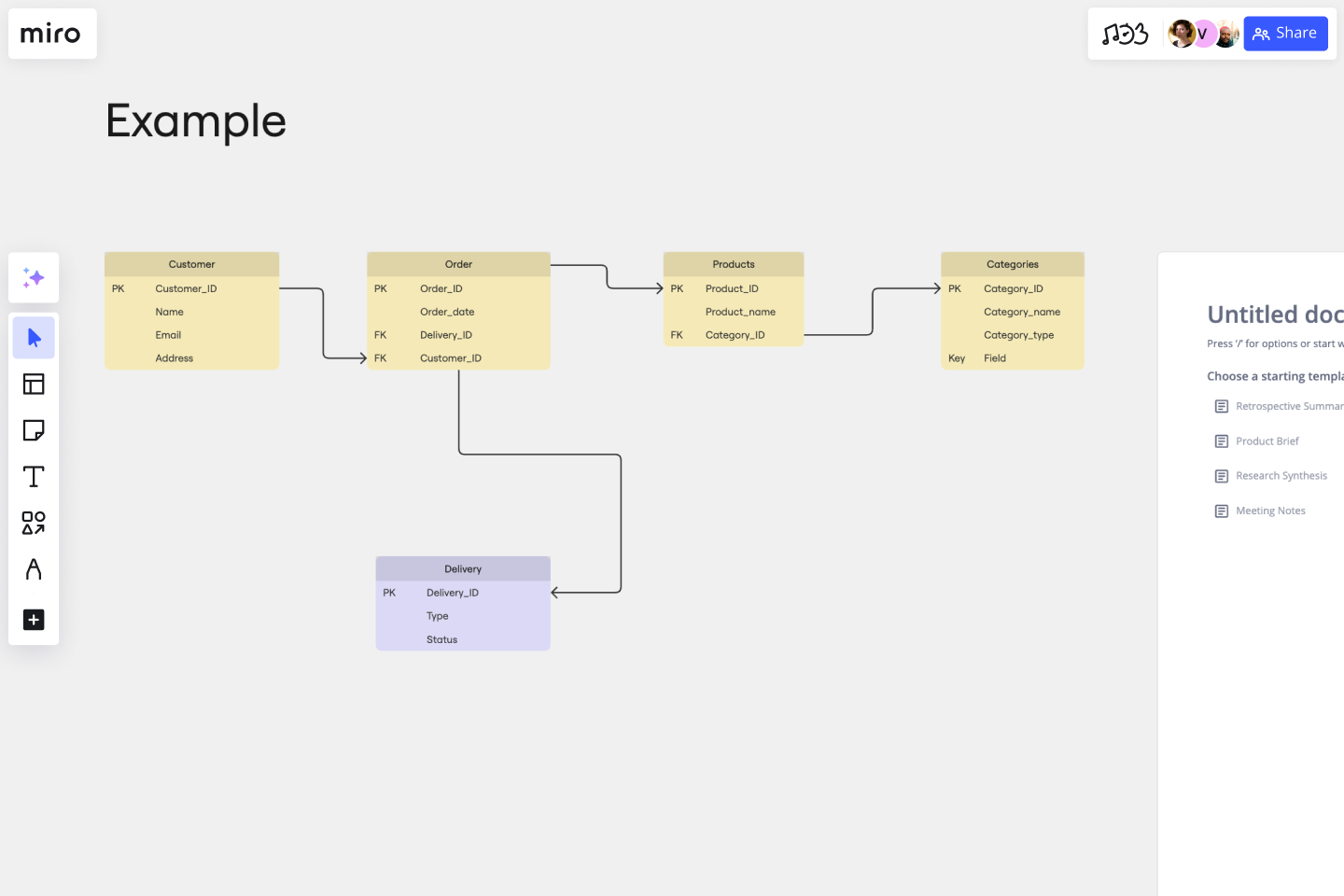This screenshot has width=1344, height=896.
Task: Open more tools with plus icon
Action: coord(34,620)
